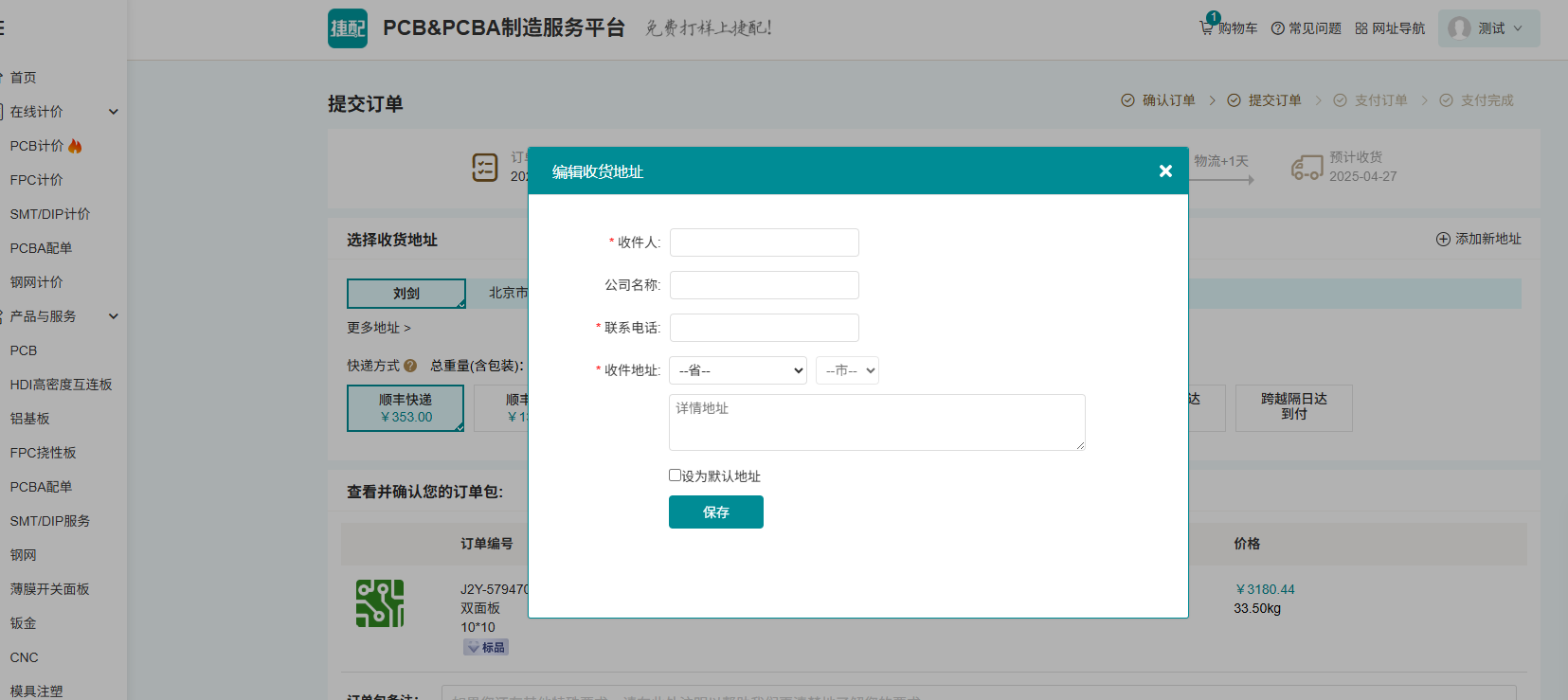Open the 市 city dropdown
This screenshot has width=1568, height=700.
847,370
